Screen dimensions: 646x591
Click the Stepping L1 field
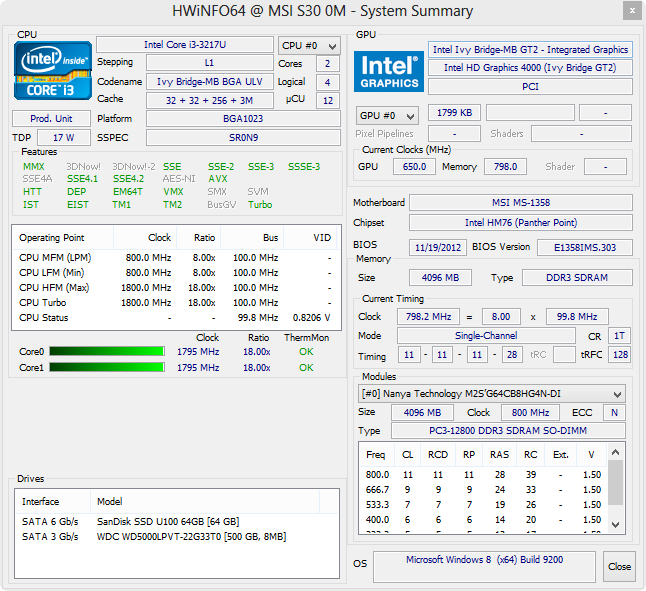click(x=210, y=63)
